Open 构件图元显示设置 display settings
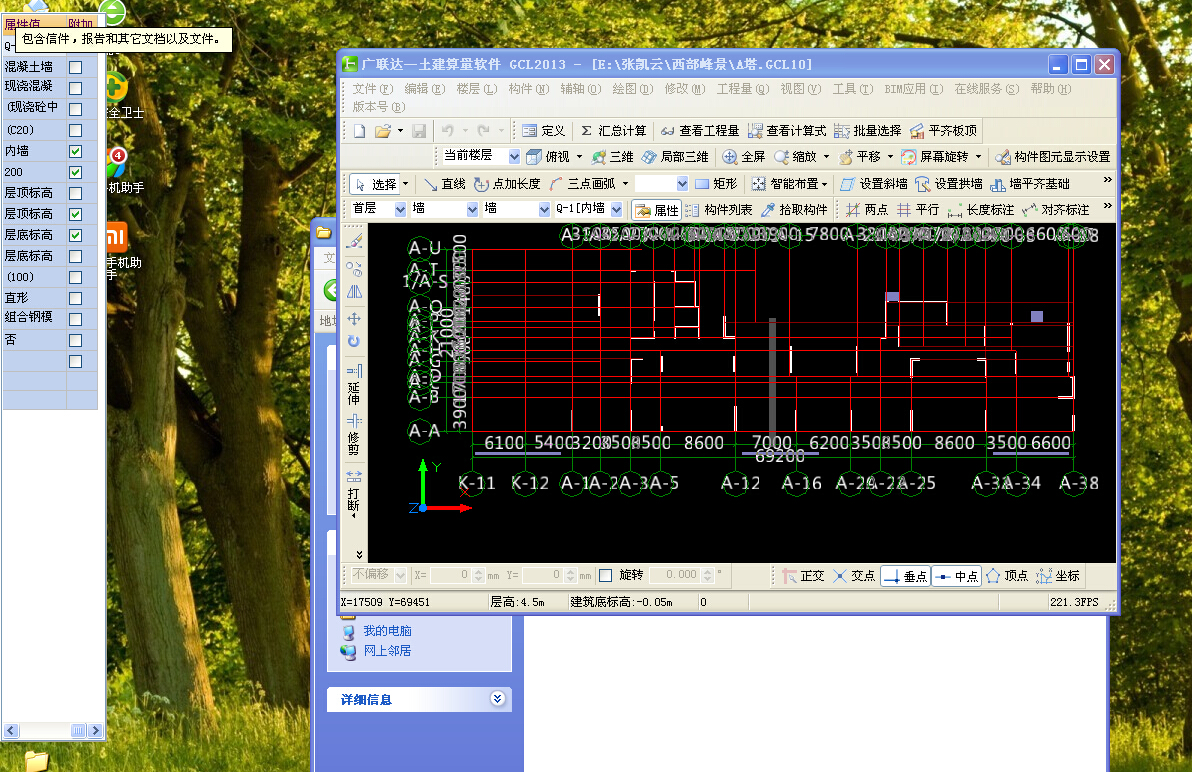Viewport: 1192px width, 772px height. pos(1053,157)
